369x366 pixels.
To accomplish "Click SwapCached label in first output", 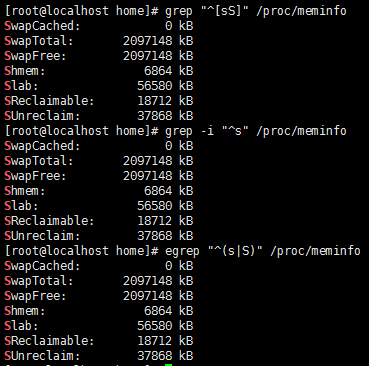I will (42, 26).
